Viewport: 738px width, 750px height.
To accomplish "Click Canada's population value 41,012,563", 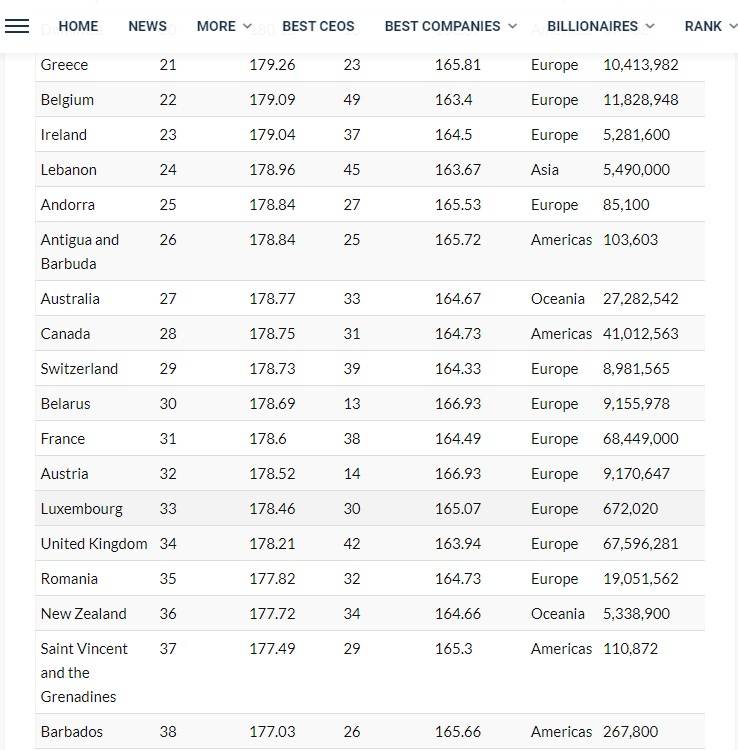I will click(x=640, y=334).
